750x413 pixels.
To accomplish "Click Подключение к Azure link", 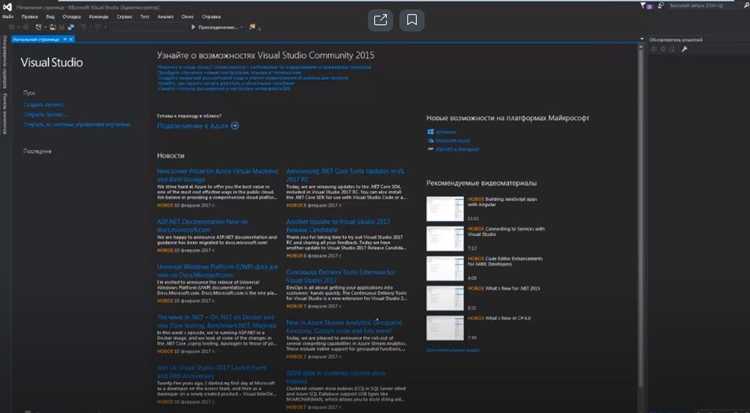I will tap(193, 126).
